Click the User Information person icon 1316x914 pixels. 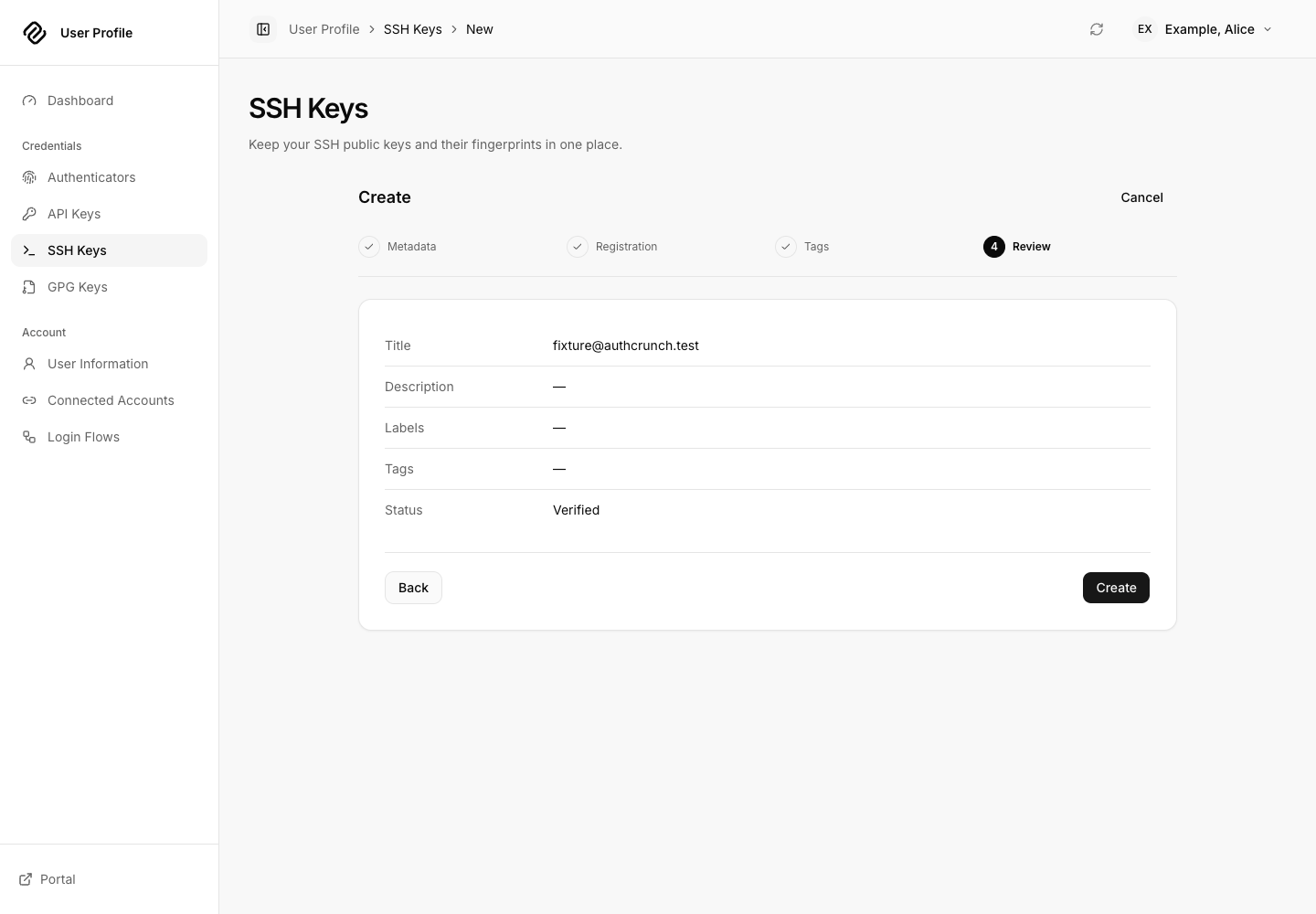(x=29, y=364)
